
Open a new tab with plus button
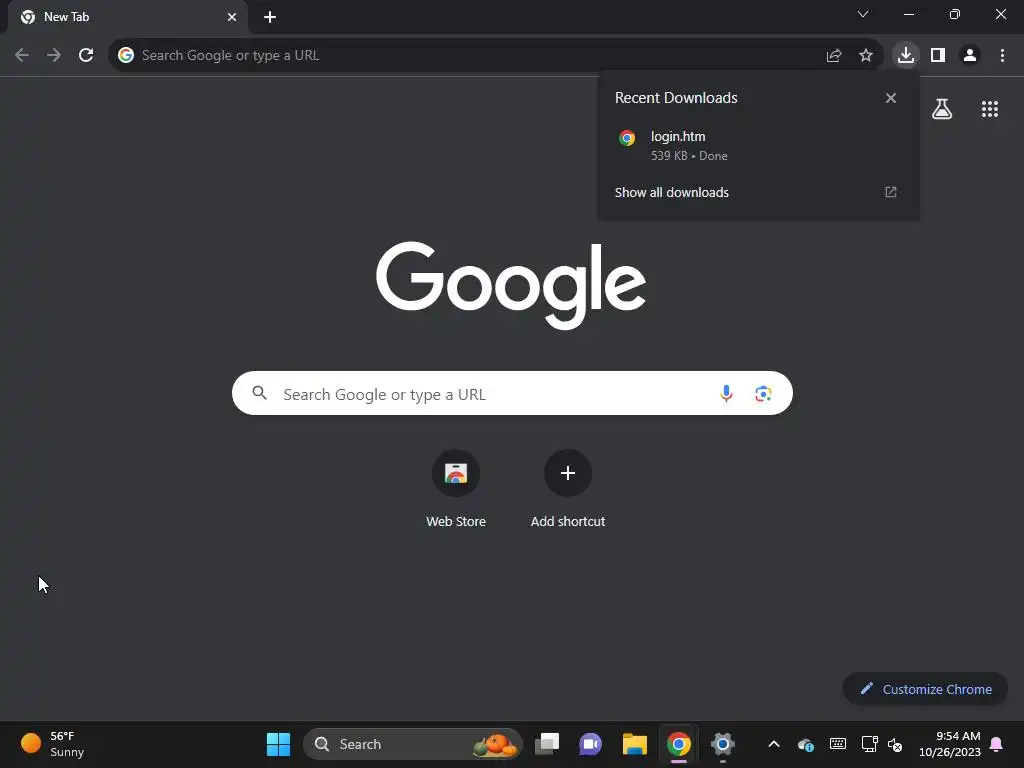(x=270, y=18)
